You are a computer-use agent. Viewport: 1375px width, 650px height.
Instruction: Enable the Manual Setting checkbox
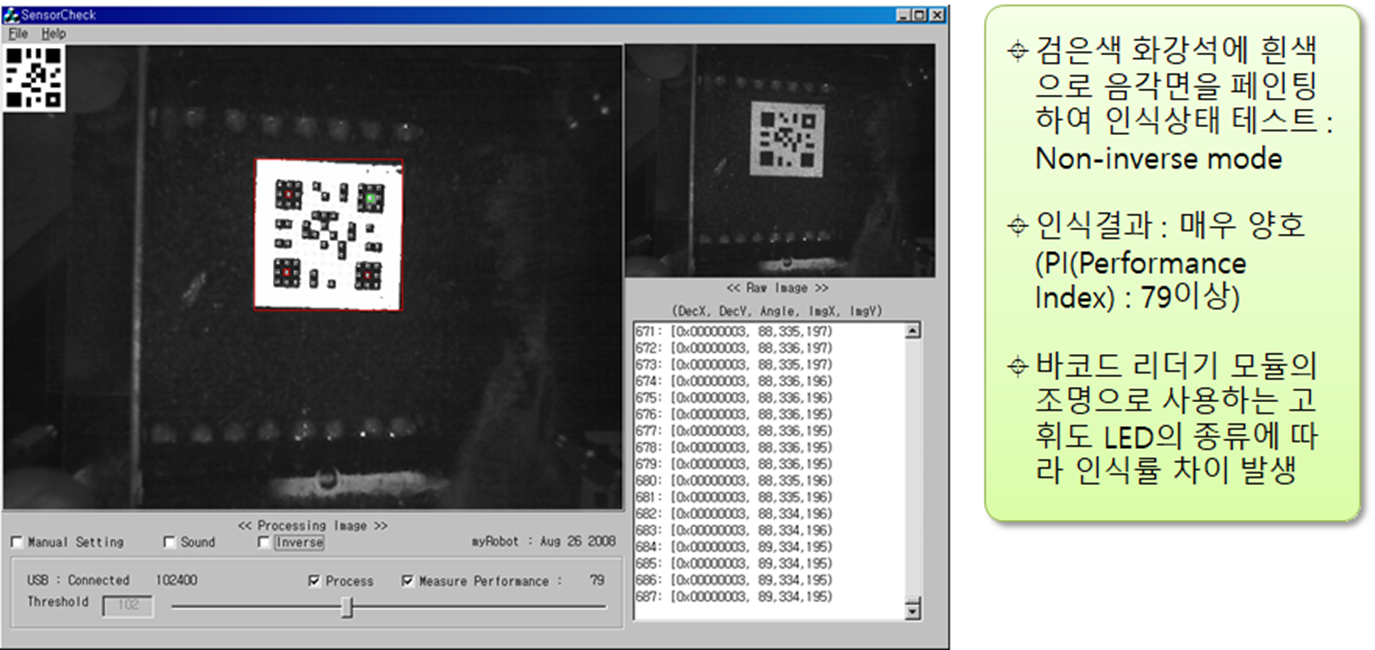pyautogui.click(x=17, y=542)
